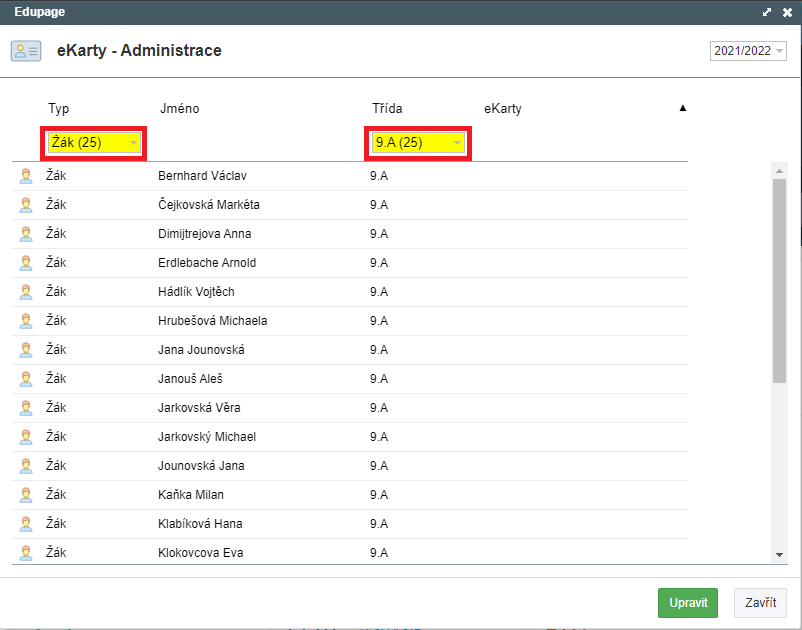Select the Jarkovský Michael row

(x=350, y=437)
